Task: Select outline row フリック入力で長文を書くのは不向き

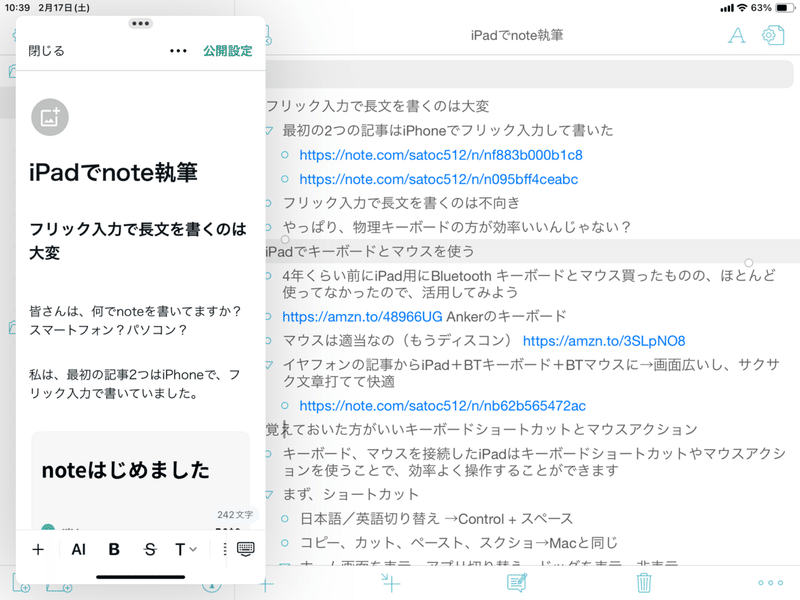Action: tap(401, 203)
